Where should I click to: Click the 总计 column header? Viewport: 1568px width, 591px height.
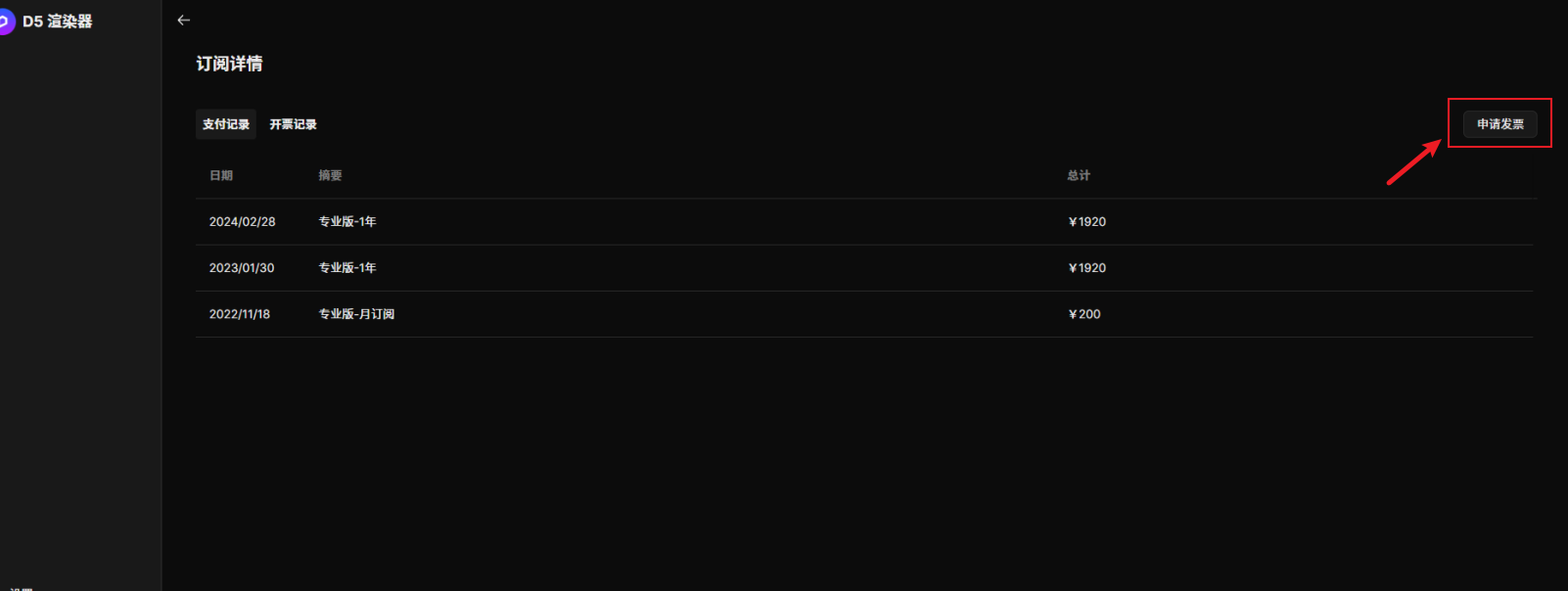1078,175
